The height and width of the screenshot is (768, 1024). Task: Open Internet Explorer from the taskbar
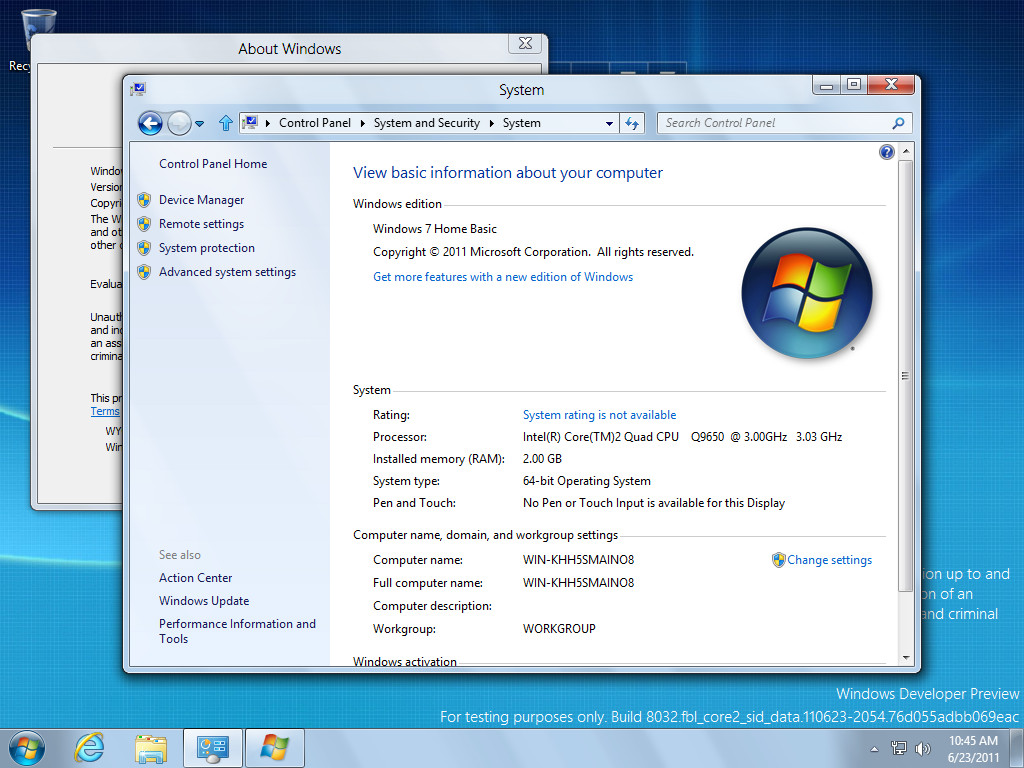pyautogui.click(x=89, y=747)
